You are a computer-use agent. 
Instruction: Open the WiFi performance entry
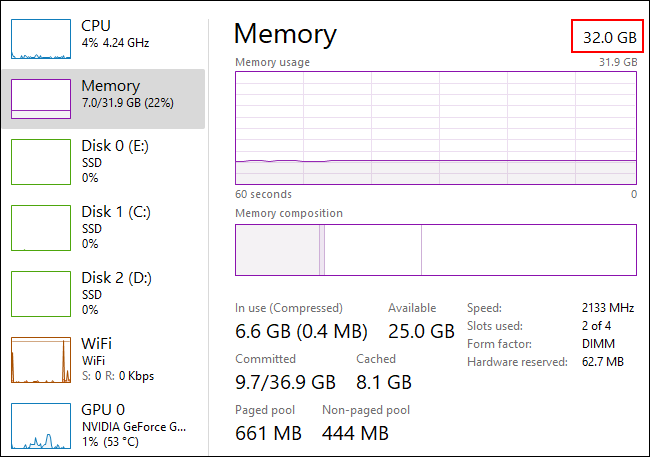103,360
